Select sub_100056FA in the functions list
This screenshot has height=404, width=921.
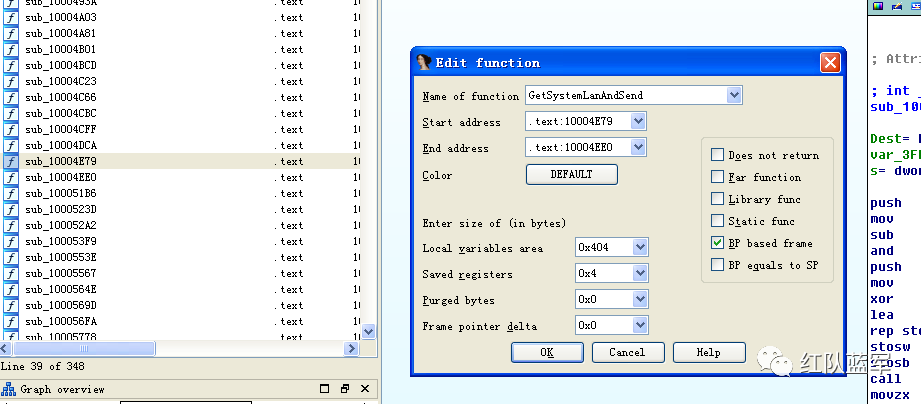pyautogui.click(x=60, y=321)
